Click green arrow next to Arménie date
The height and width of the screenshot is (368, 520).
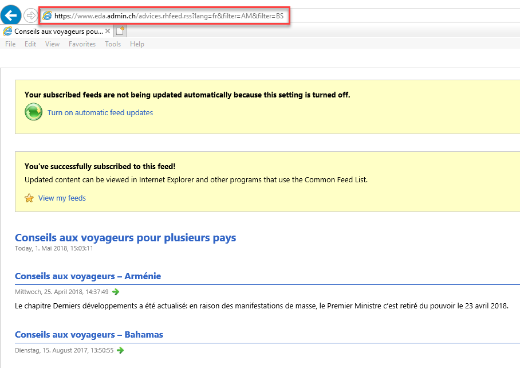pos(116,292)
